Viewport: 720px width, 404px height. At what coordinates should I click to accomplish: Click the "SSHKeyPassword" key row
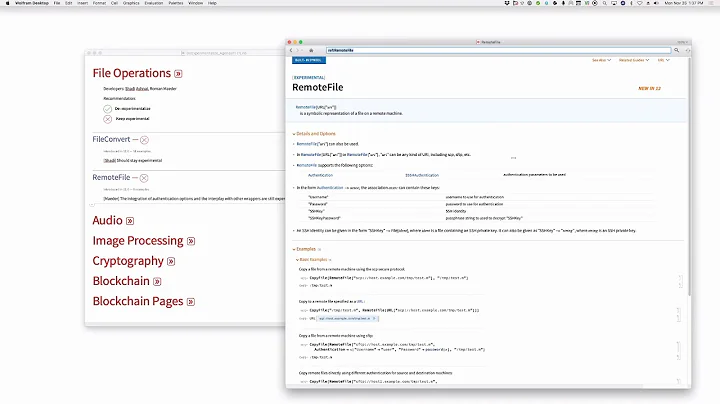(x=482, y=218)
